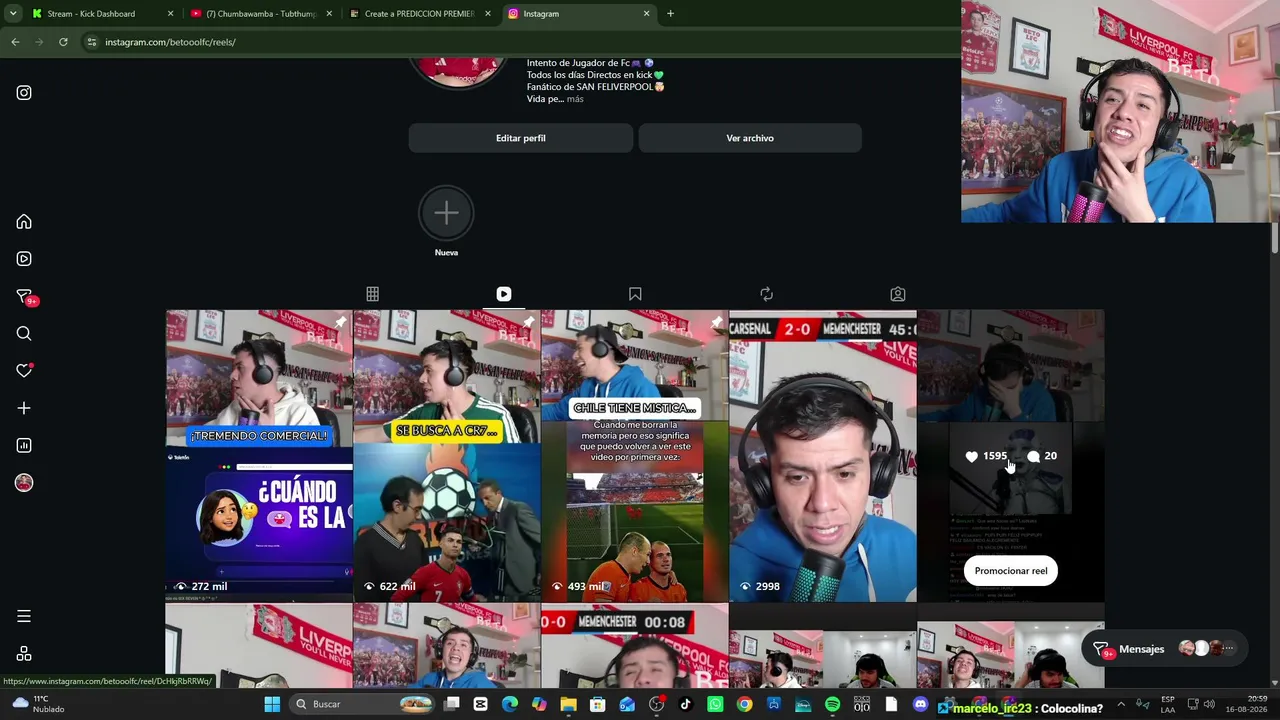1280x720 pixels.
Task: Switch to the posts grid tab
Action: (x=372, y=294)
